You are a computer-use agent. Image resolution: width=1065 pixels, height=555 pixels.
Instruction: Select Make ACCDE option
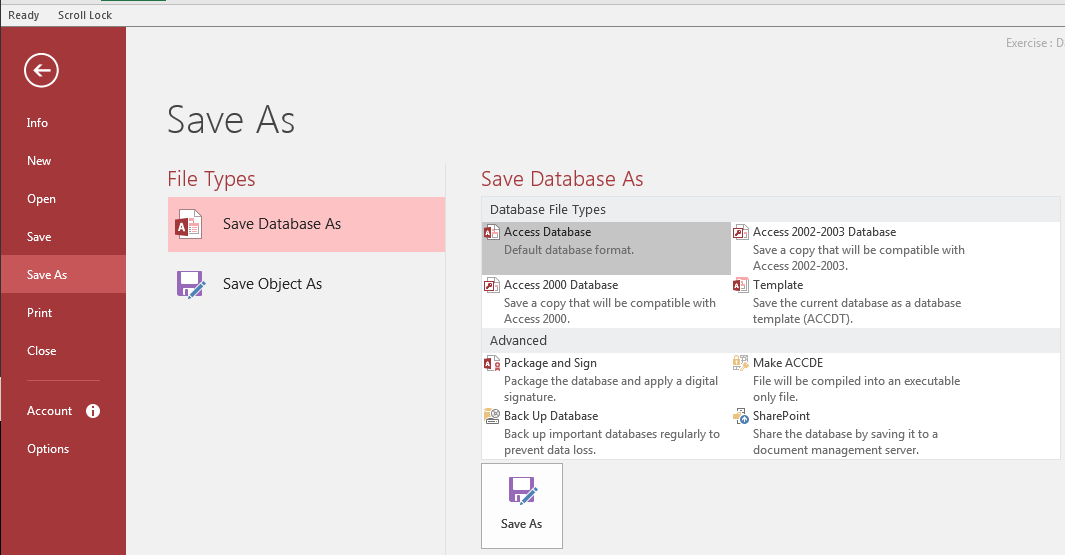pyautogui.click(x=854, y=380)
